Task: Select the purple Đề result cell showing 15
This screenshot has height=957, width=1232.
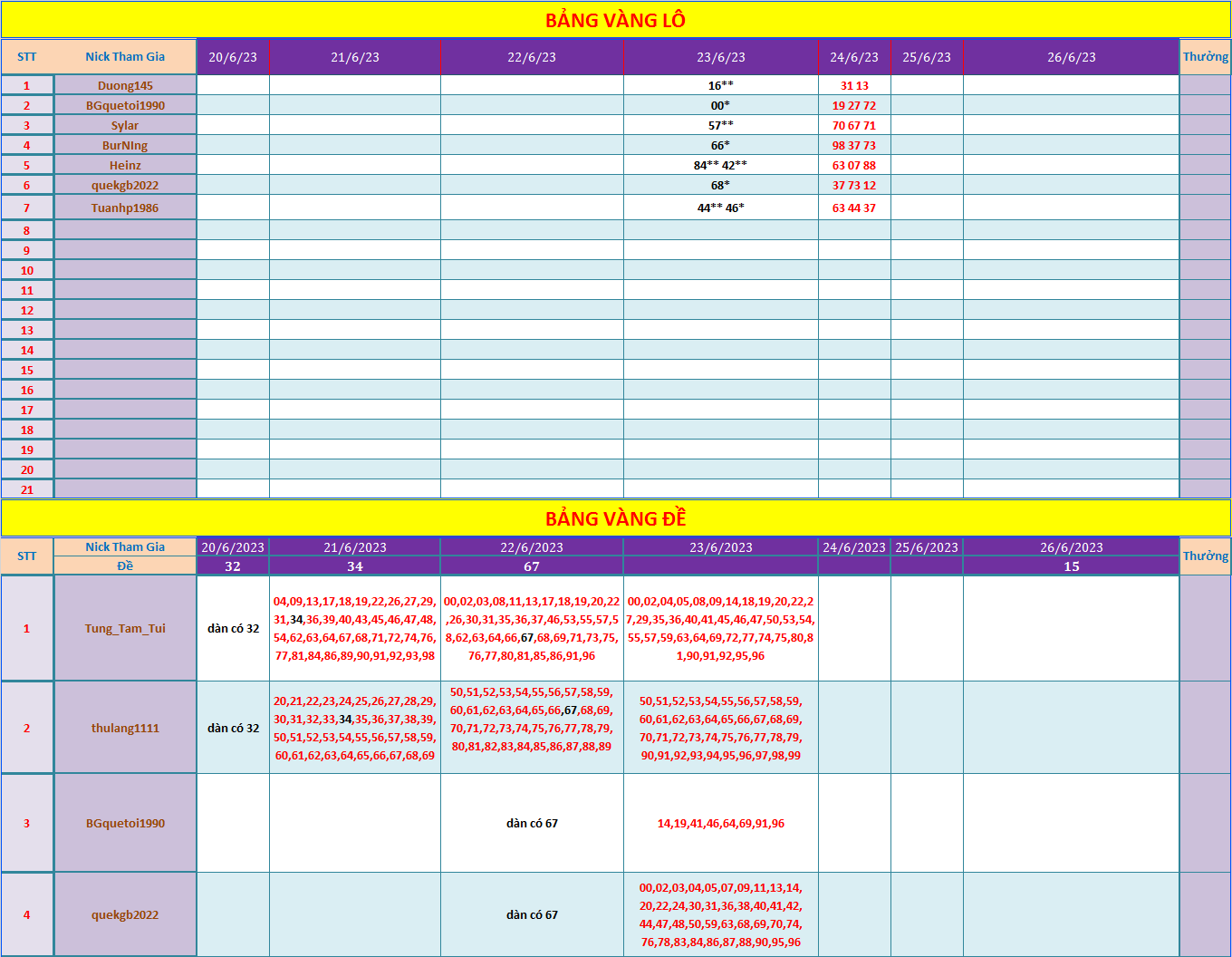Action: pyautogui.click(x=1071, y=566)
